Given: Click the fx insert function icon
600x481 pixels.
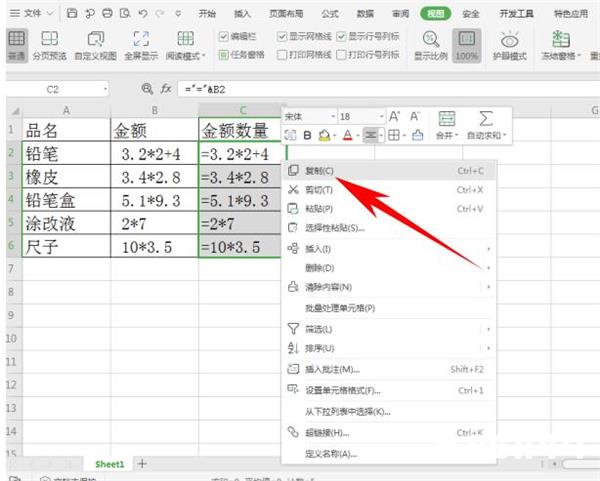Looking at the screenshot, I should click(166, 89).
